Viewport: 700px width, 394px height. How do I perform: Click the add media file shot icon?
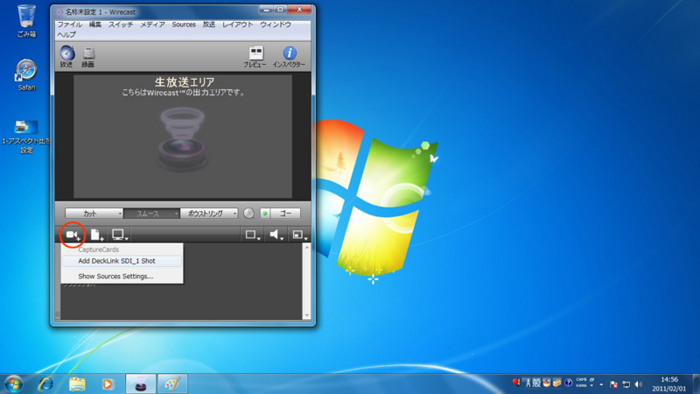97,235
